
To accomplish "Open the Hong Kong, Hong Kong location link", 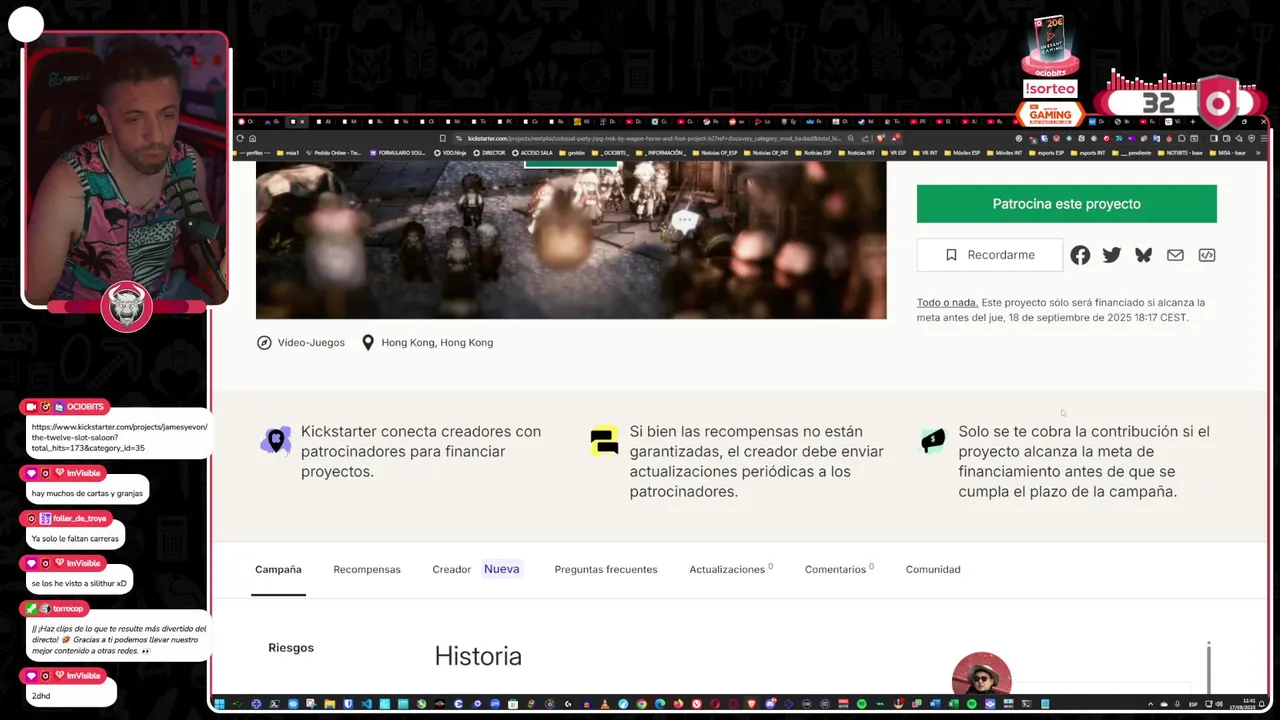I will 437,342.
